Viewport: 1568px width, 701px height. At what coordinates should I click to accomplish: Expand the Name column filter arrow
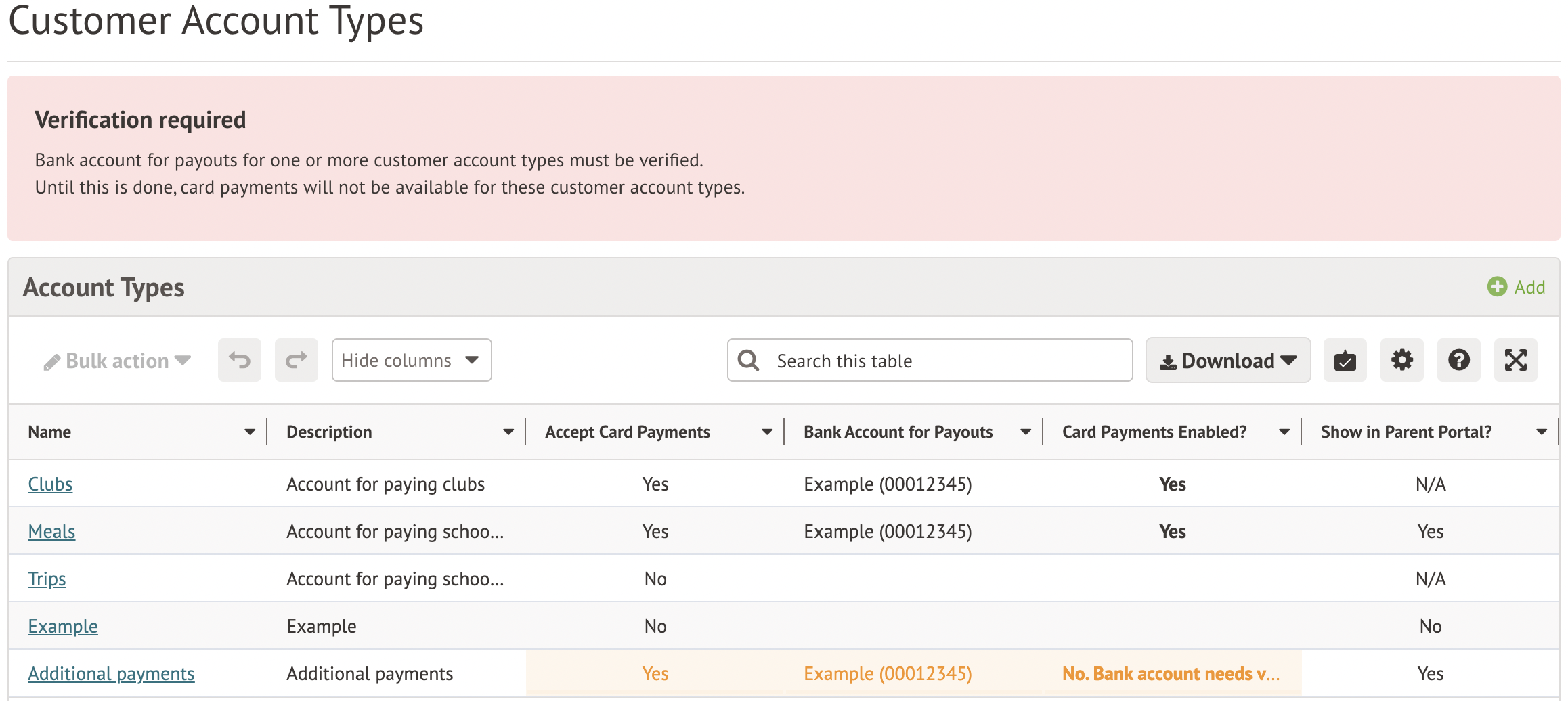(x=250, y=432)
